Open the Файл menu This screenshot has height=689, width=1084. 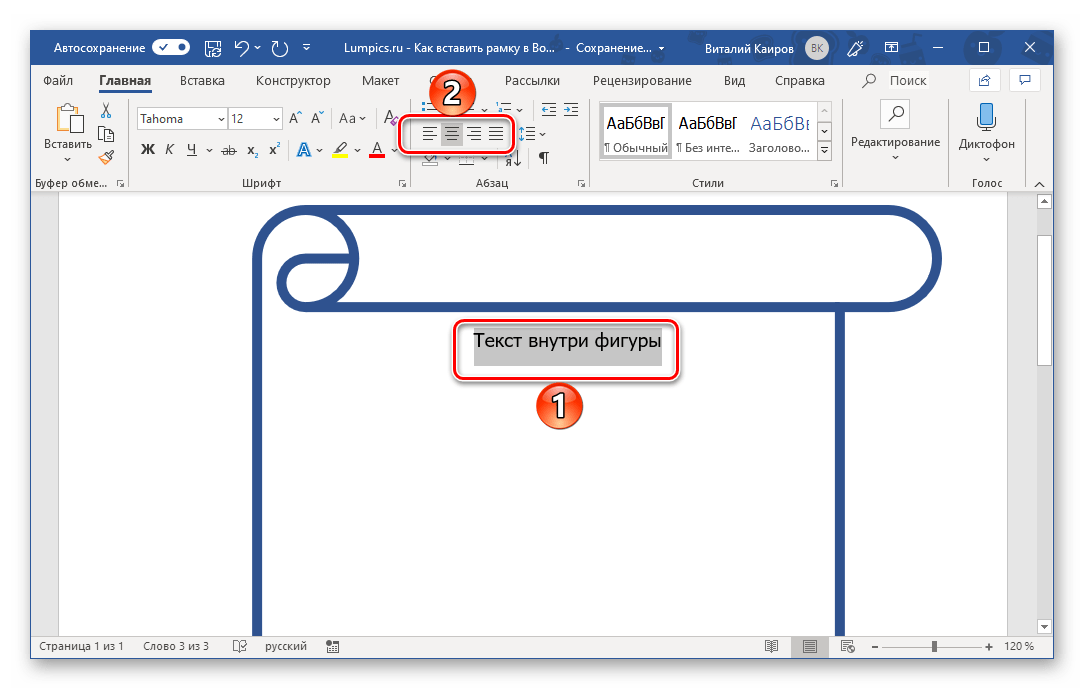pyautogui.click(x=58, y=80)
